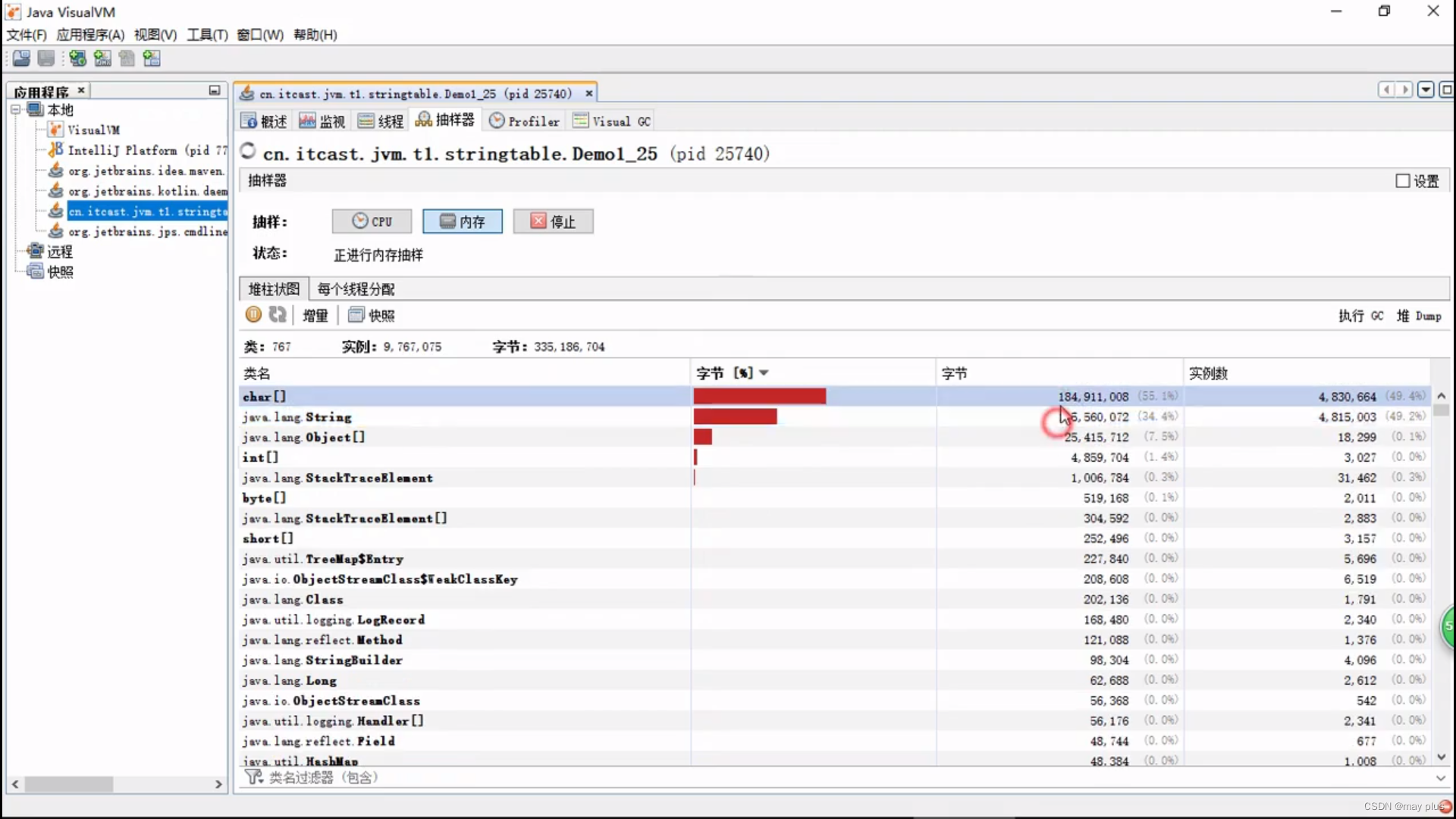The image size is (1456, 819).
Task: Take a snapshot via 快照 toolbar icon
Action: point(372,315)
